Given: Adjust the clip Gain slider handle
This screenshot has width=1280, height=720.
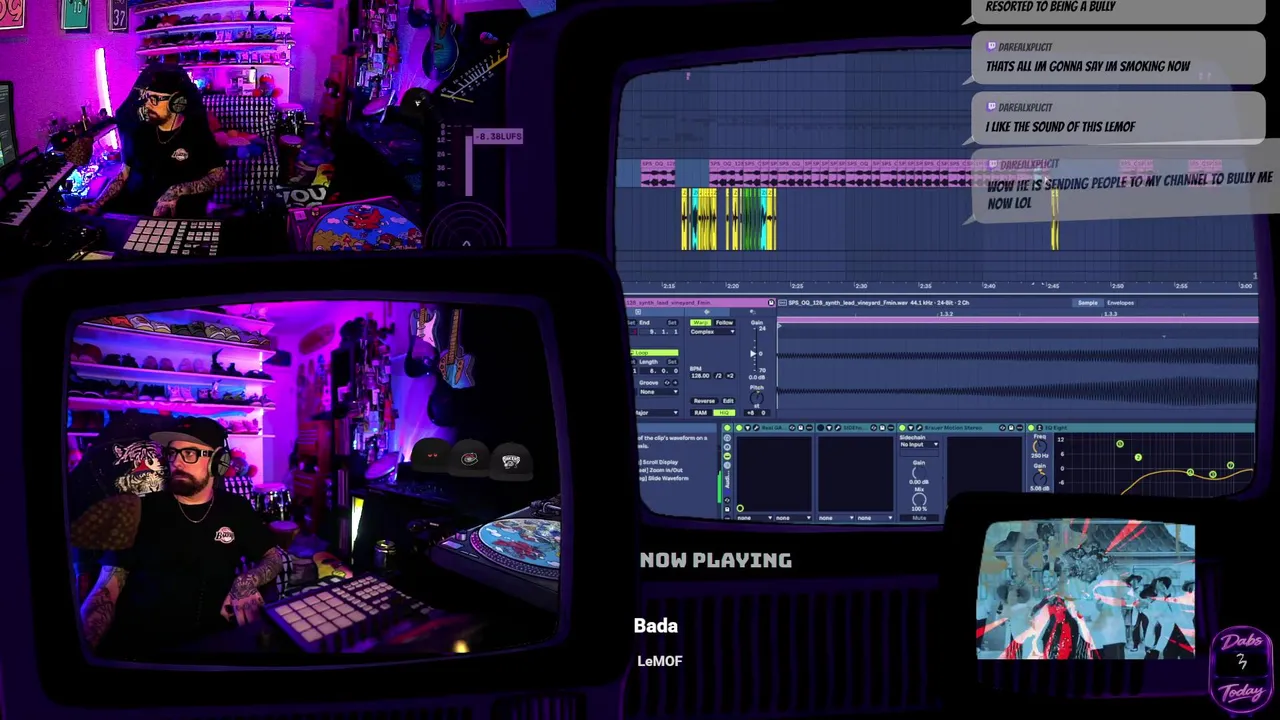Looking at the screenshot, I should [753, 354].
